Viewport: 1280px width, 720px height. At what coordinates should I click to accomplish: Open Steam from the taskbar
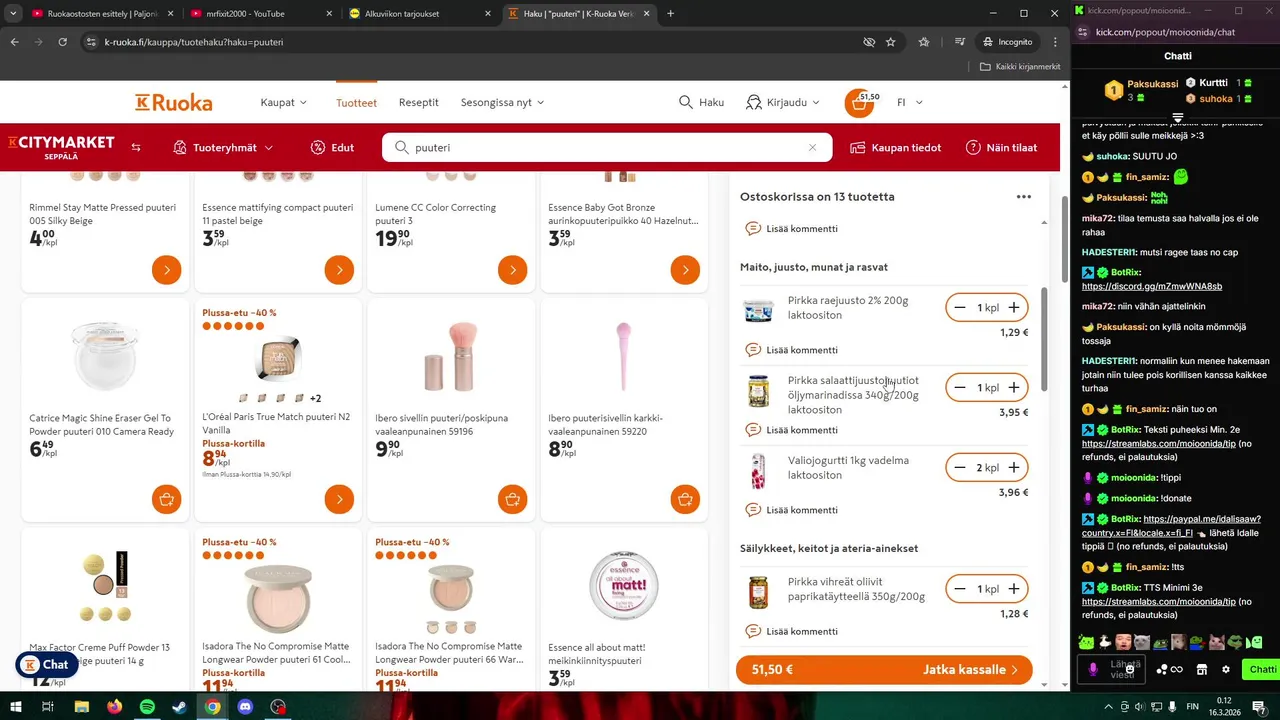[179, 706]
